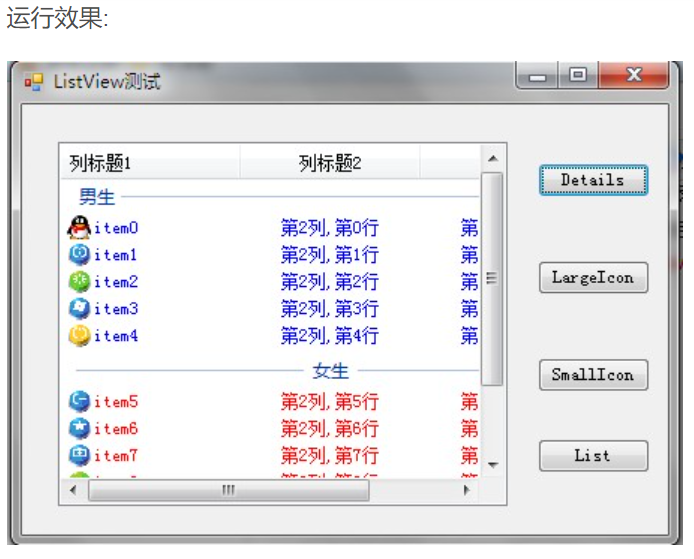This screenshot has width=694, height=559.
Task: Select the item2 row label
Action: (116, 282)
